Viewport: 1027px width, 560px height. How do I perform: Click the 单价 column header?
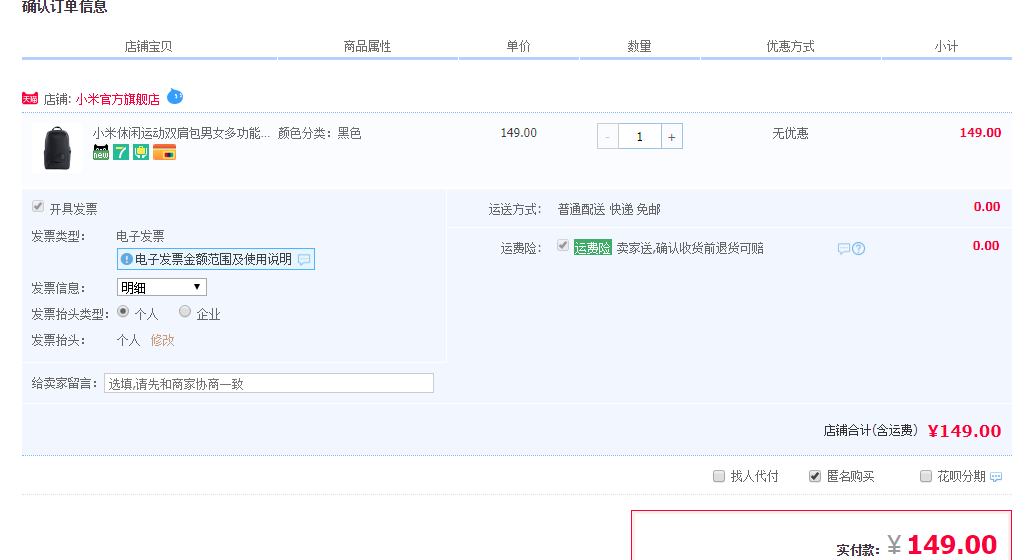(x=519, y=47)
